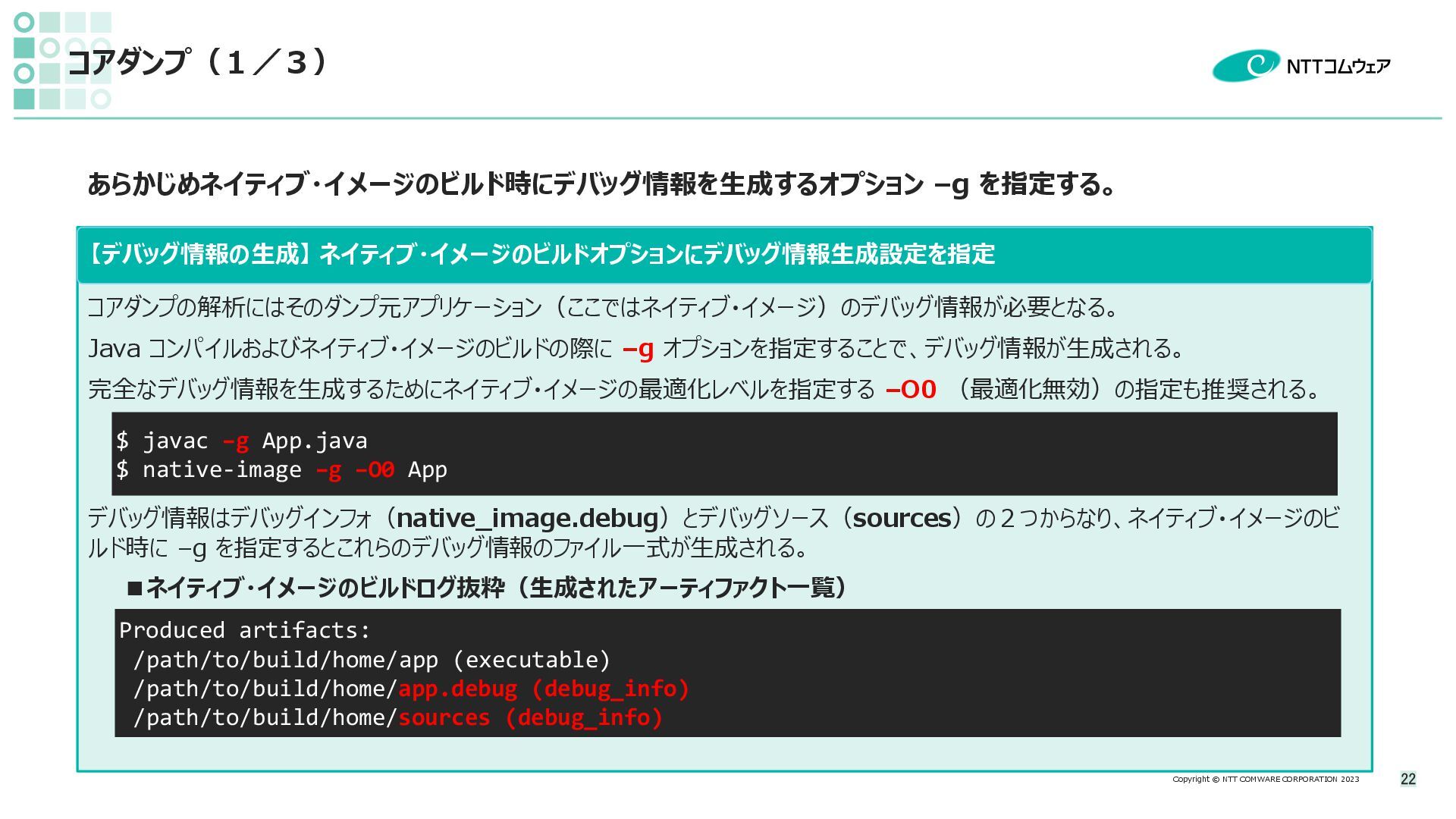This screenshot has height=819, width=1456.
Task: Click the bold native_image.debug text
Action: (528, 519)
